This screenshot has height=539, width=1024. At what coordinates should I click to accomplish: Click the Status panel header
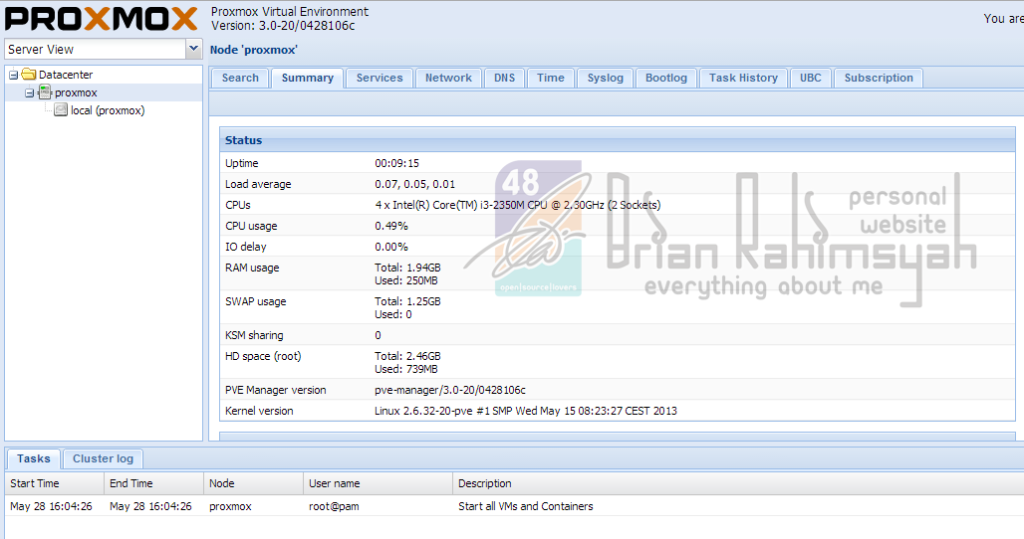tap(617, 140)
